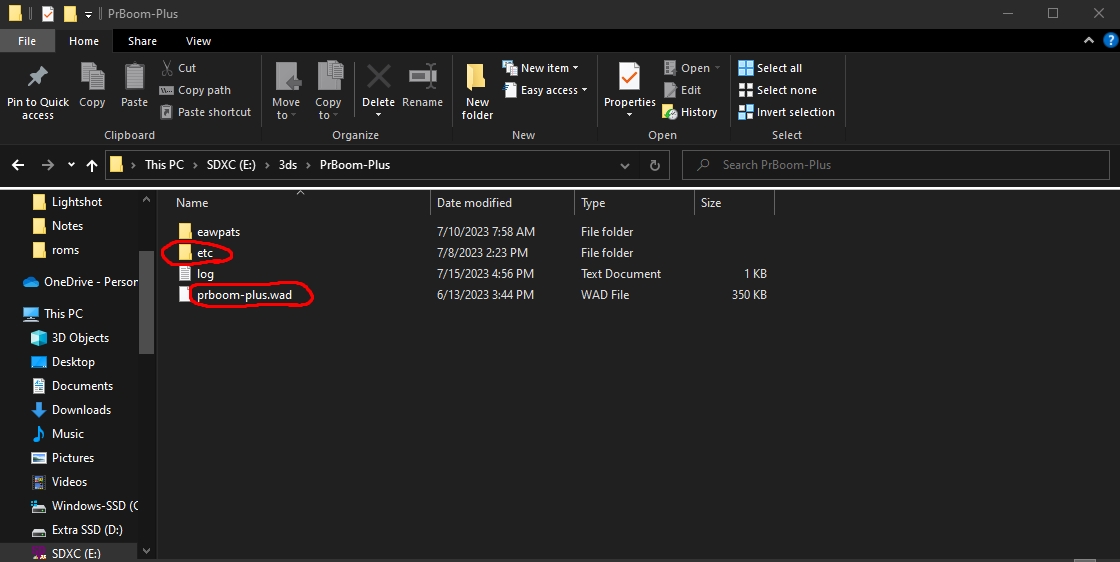1120x562 pixels.
Task: Click Edit in the ribbon Open group
Action: click(682, 90)
